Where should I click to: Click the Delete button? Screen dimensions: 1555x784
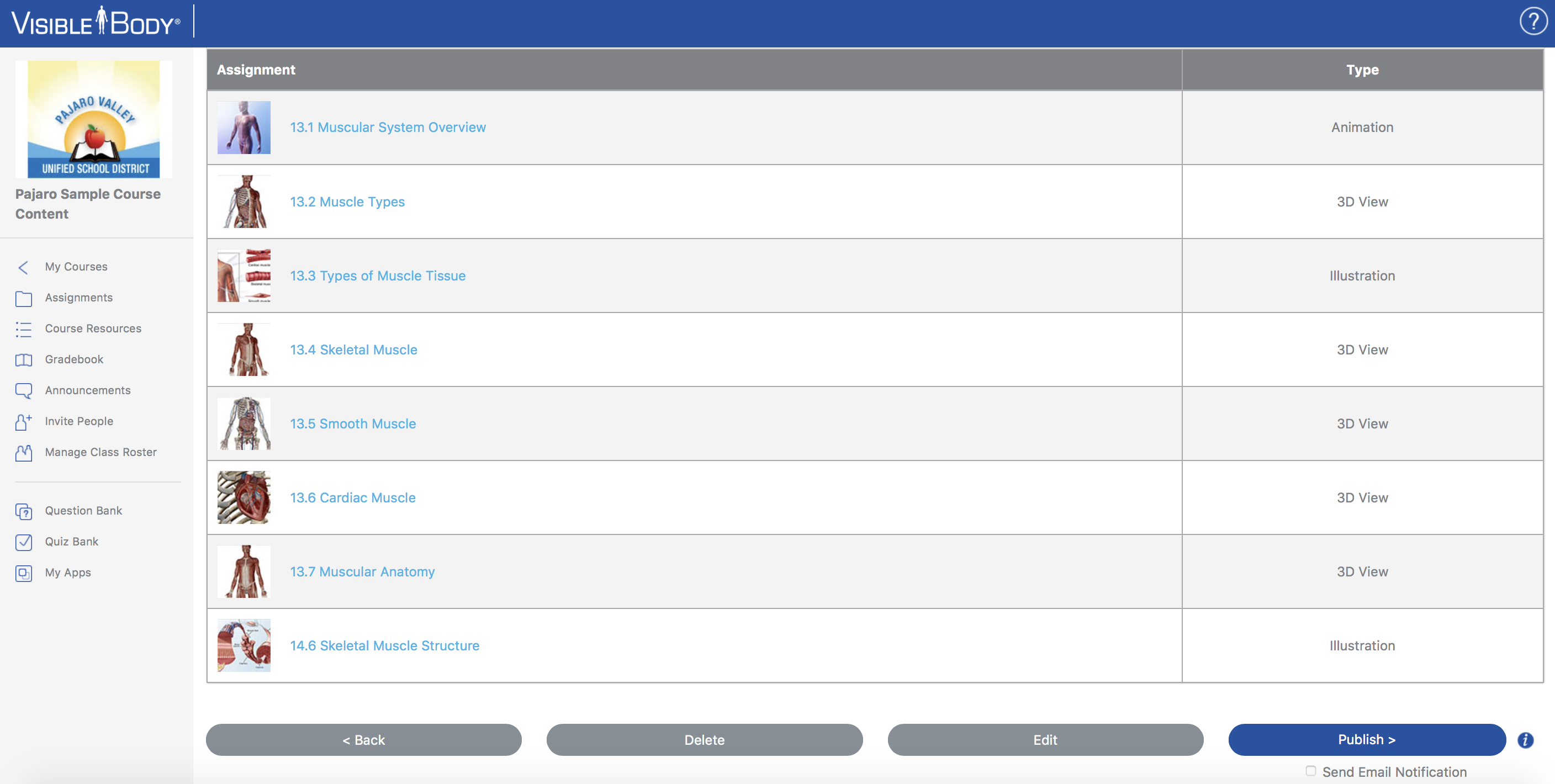tap(704, 739)
